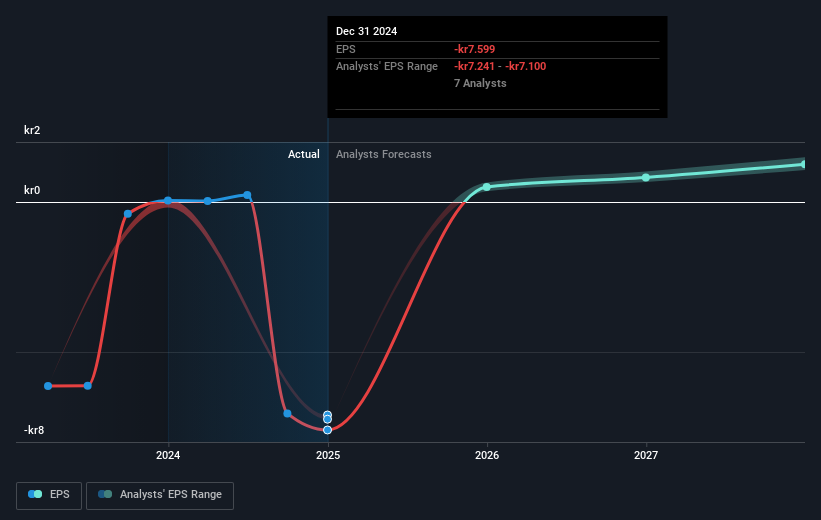Image resolution: width=821 pixels, height=520 pixels.
Task: Select the 2026 forecast data point
Action: point(486,187)
